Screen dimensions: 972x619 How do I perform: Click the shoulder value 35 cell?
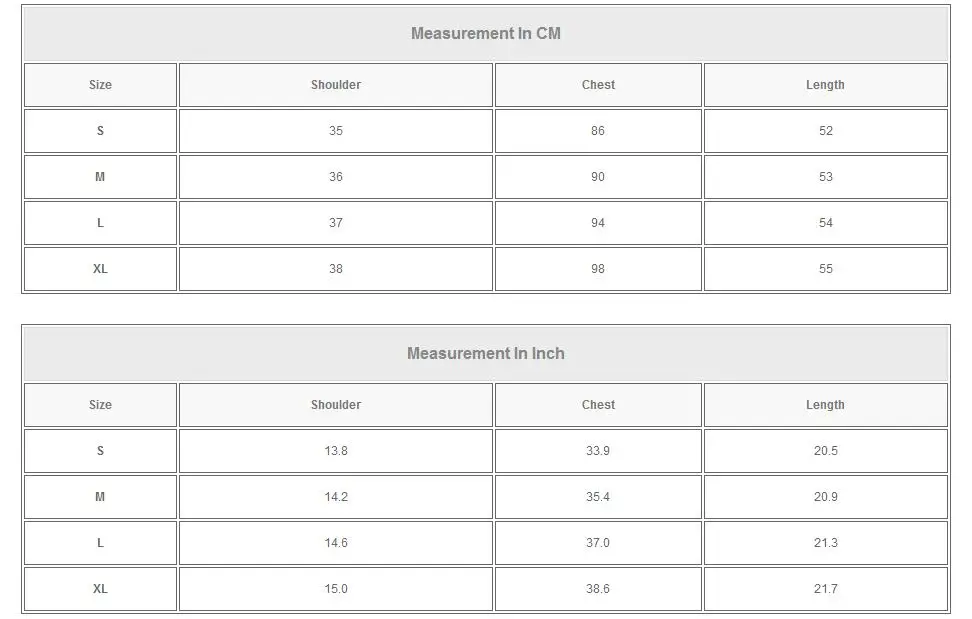(x=336, y=131)
